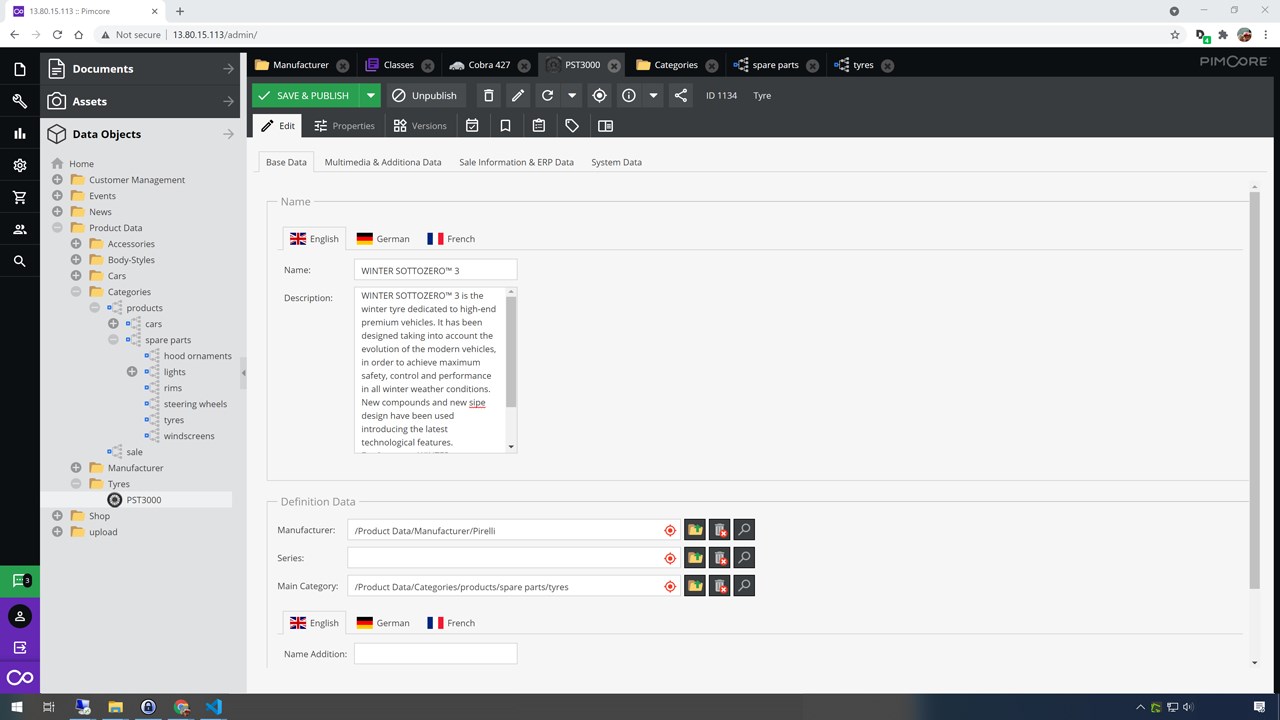This screenshot has width=1280, height=720.
Task: Reload the object with refresh icon
Action: pyautogui.click(x=547, y=96)
